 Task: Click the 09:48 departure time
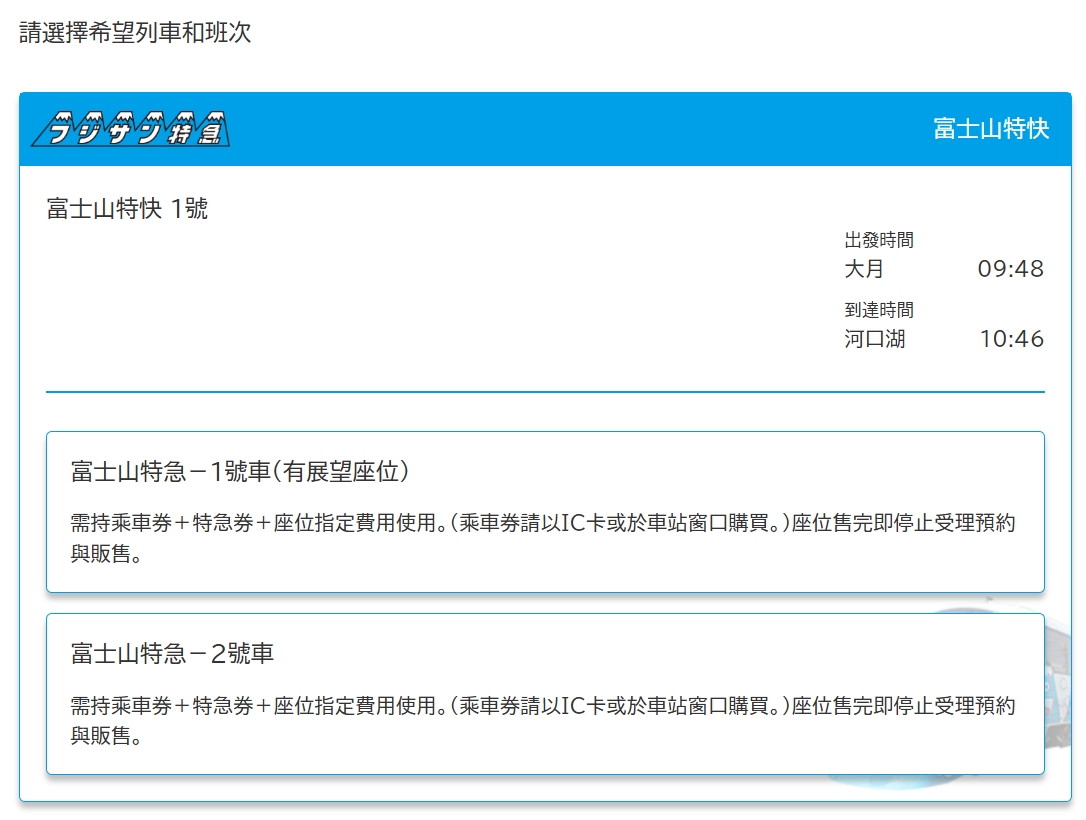pos(1011,269)
